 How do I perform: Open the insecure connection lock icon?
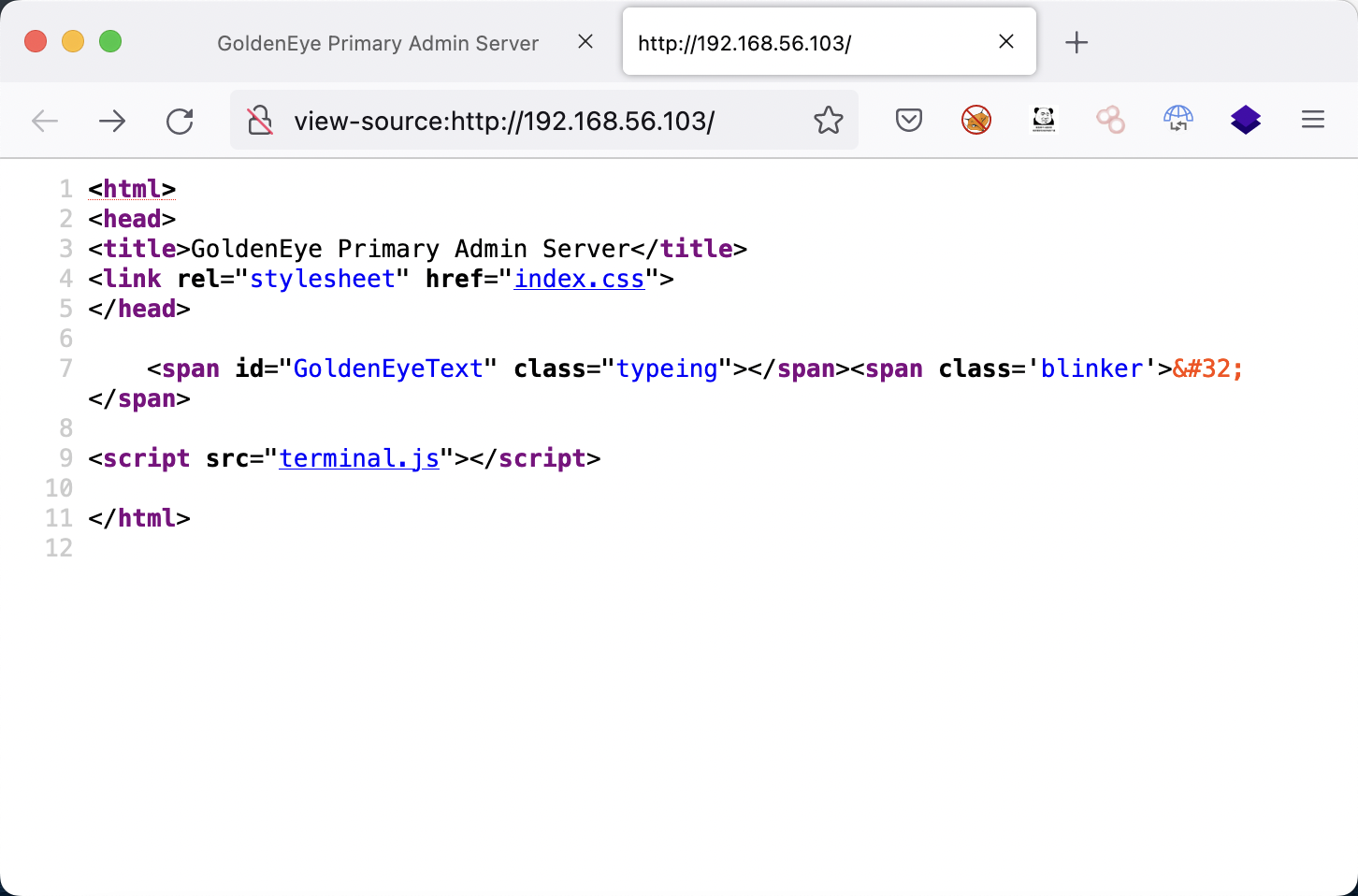point(260,121)
